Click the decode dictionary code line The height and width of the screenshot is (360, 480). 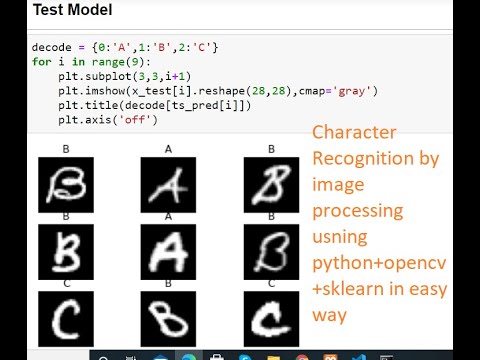click(125, 47)
